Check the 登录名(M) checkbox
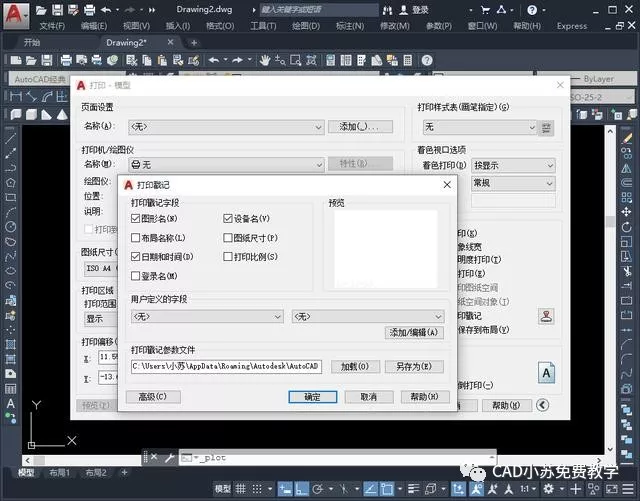The width and height of the screenshot is (640, 501). tap(136, 276)
